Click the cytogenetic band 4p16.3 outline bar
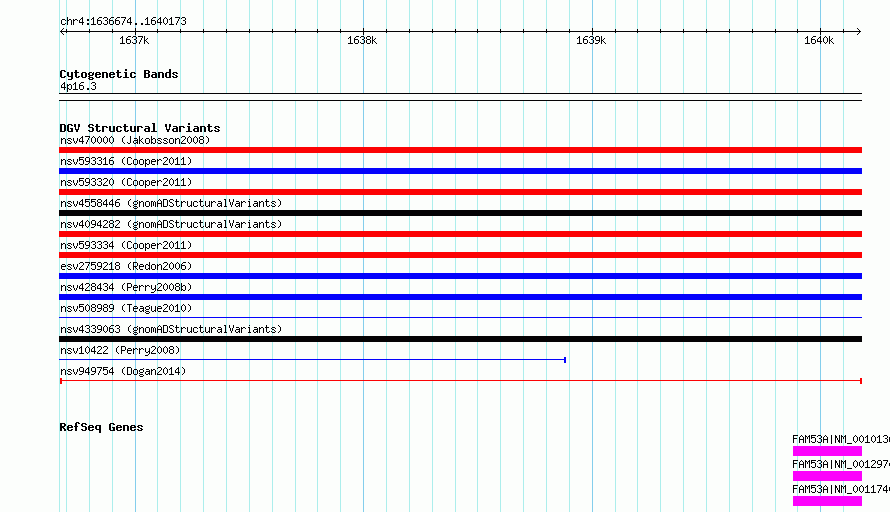This screenshot has width=890, height=512. [x=460, y=97]
